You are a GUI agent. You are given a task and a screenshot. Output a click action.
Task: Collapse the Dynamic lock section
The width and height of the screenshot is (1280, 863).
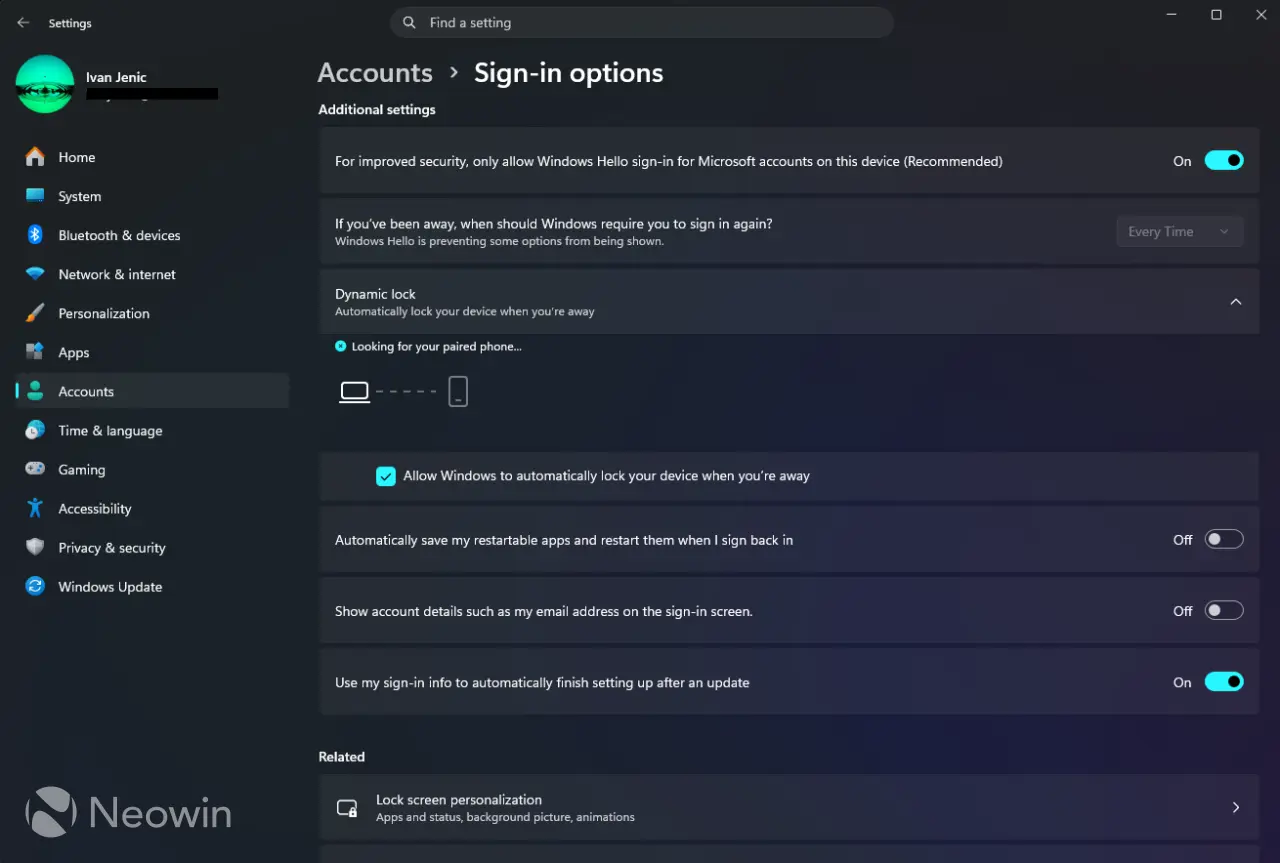point(1236,301)
